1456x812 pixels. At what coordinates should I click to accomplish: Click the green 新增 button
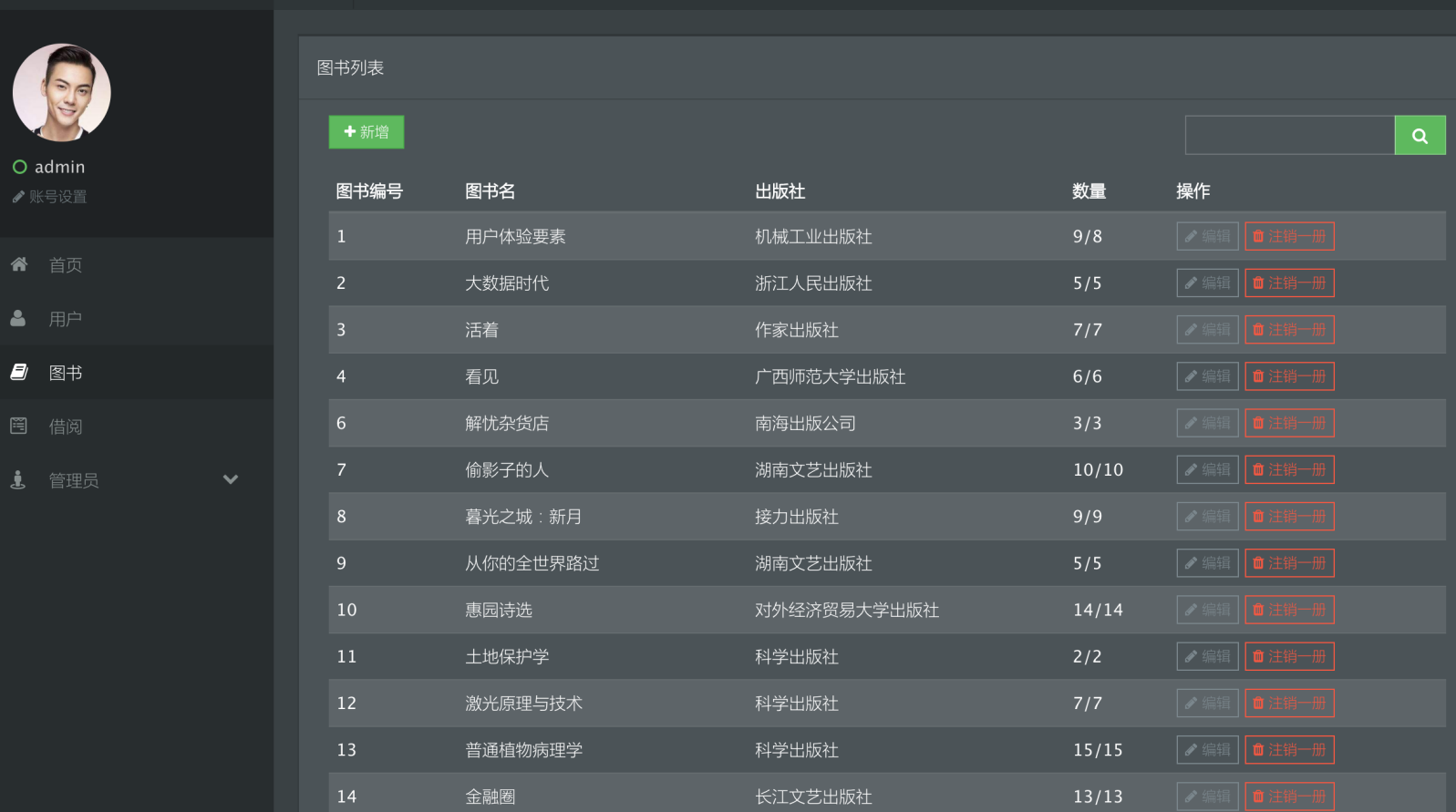pos(367,132)
